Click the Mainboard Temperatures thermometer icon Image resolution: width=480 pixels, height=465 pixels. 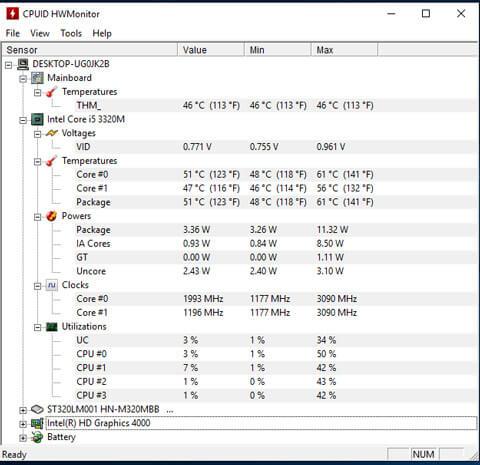pyautogui.click(x=51, y=92)
